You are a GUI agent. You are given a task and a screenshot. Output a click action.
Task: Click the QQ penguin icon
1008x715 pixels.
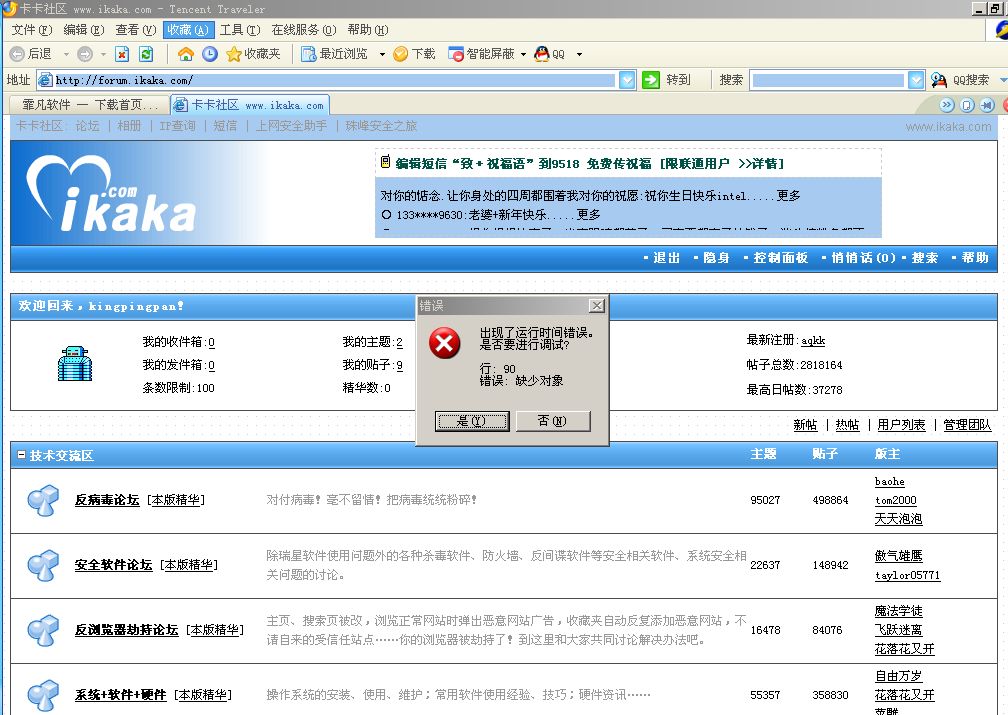(541, 54)
